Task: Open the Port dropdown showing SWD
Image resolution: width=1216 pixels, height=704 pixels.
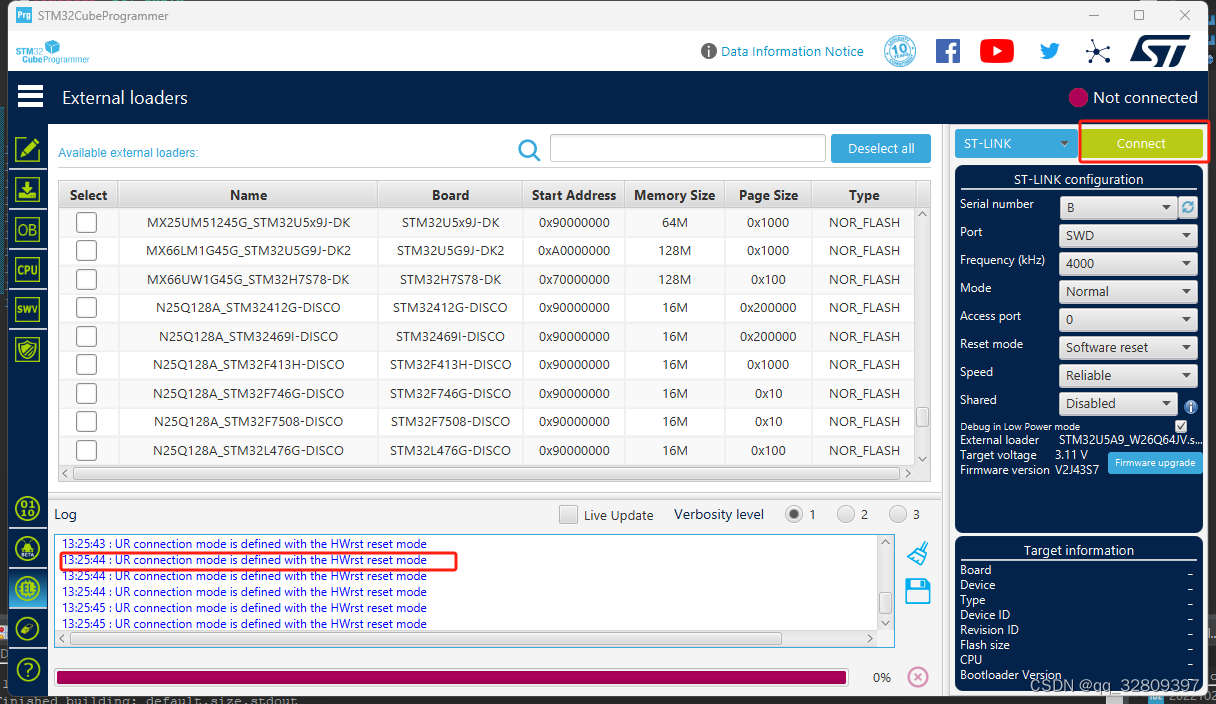Action: point(1129,235)
